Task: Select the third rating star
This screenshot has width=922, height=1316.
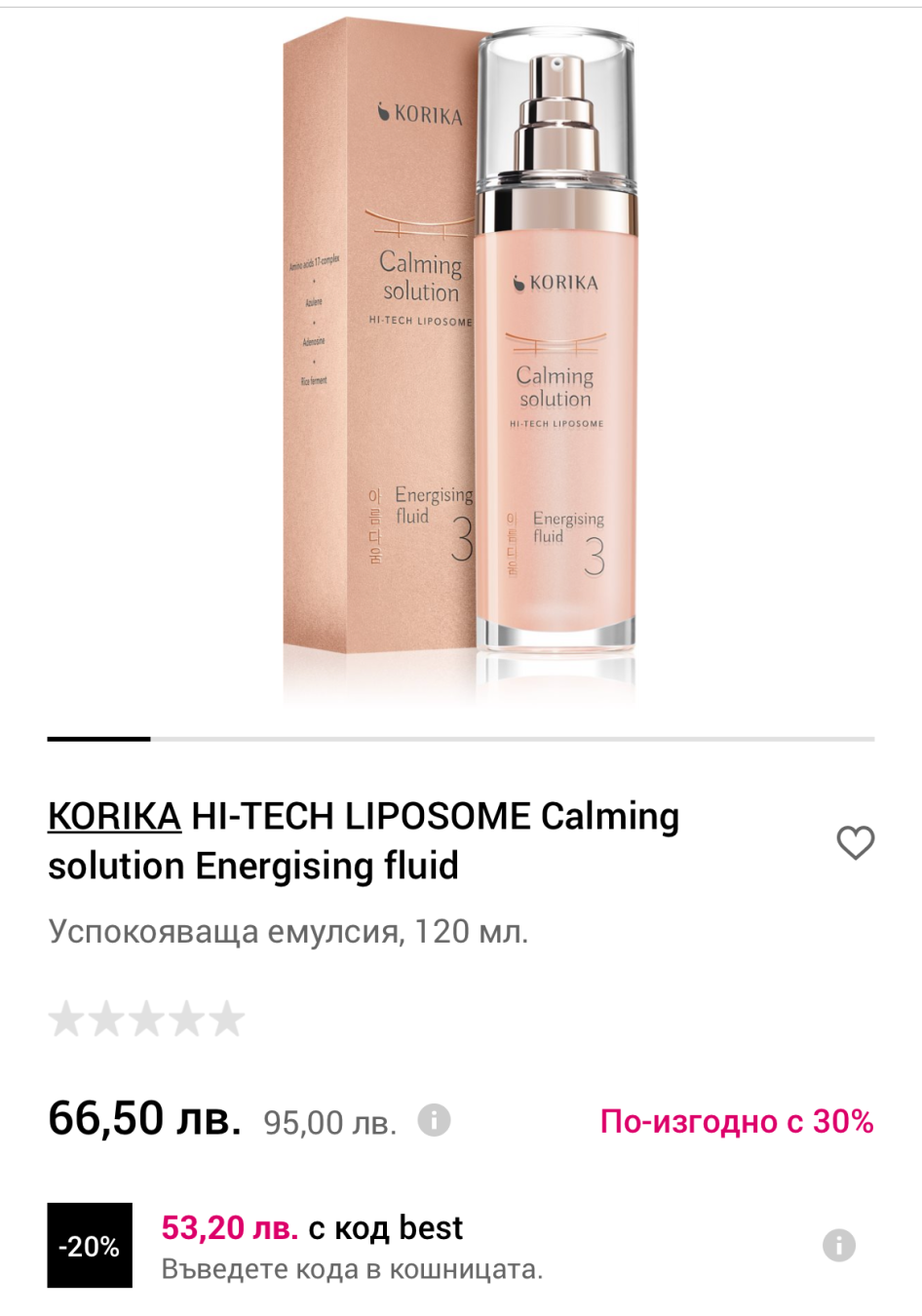Action: (146, 1019)
